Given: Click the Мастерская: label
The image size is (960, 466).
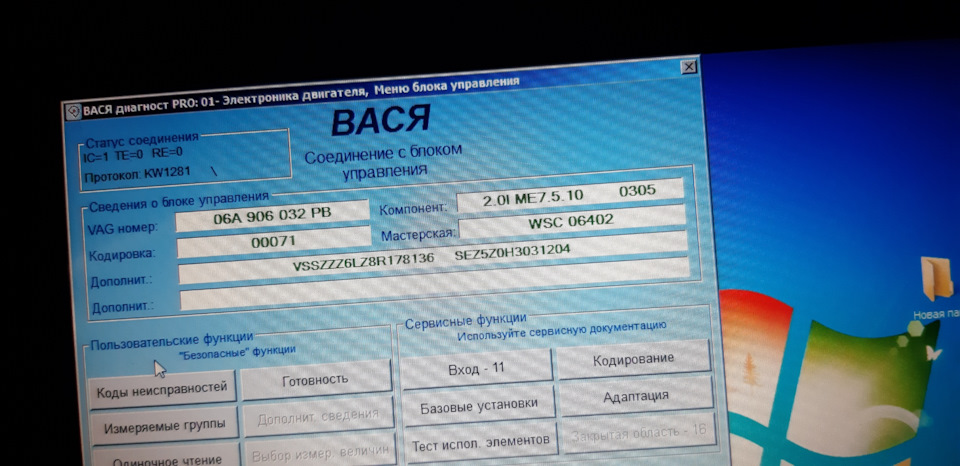Looking at the screenshot, I should 418,234.
